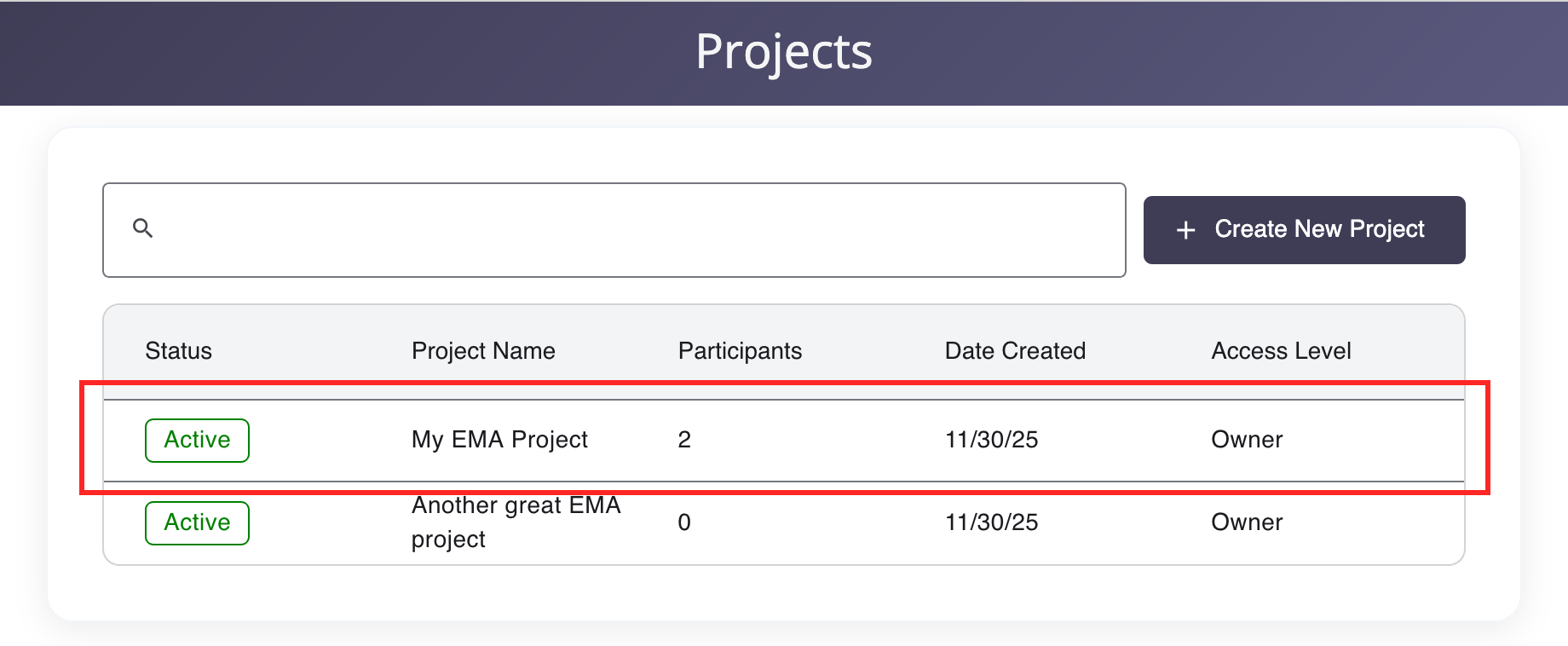Select the Active status badge on My EMA Project
1568x646 pixels.
[x=197, y=440]
